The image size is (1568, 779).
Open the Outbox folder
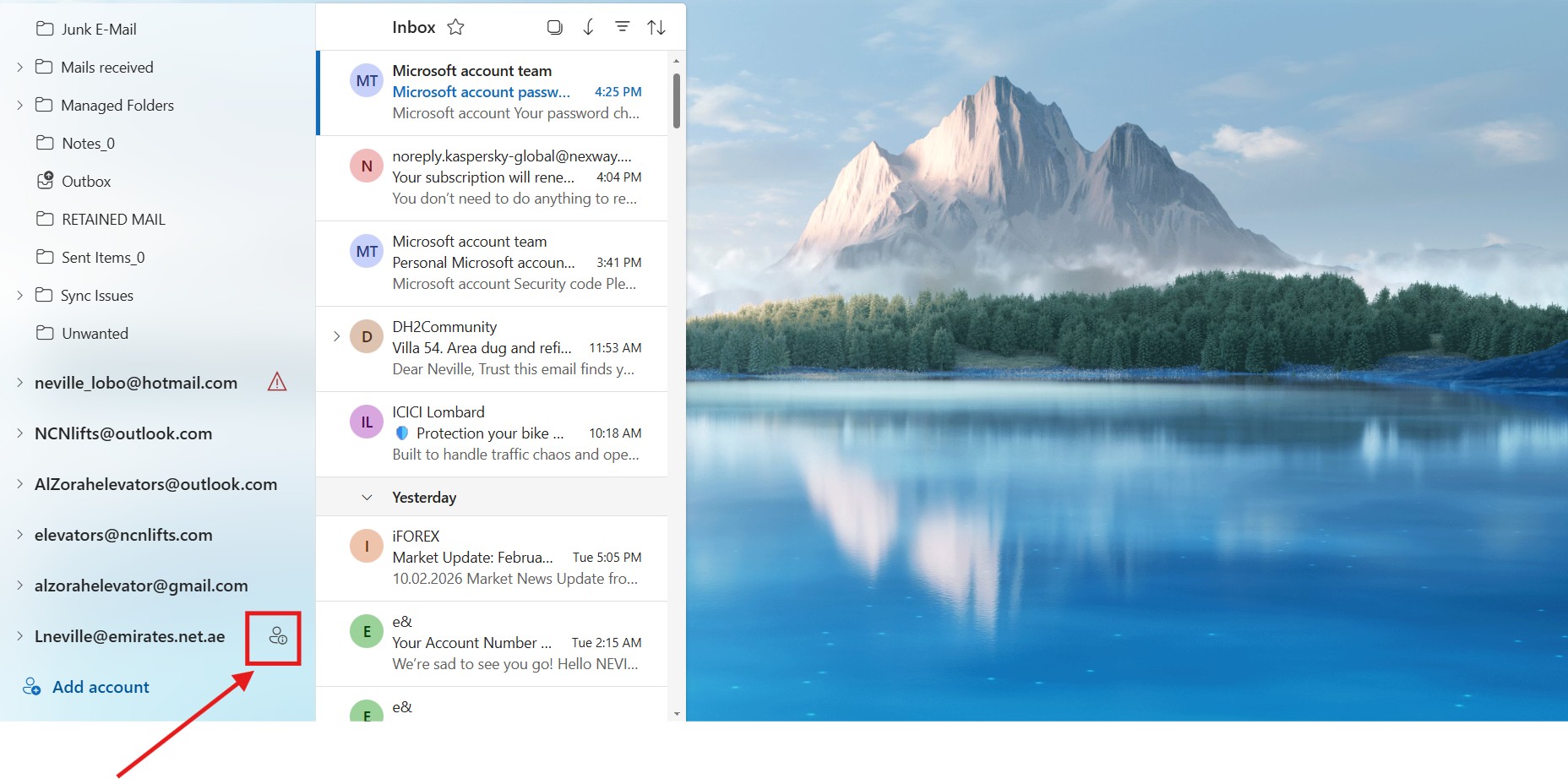point(87,181)
